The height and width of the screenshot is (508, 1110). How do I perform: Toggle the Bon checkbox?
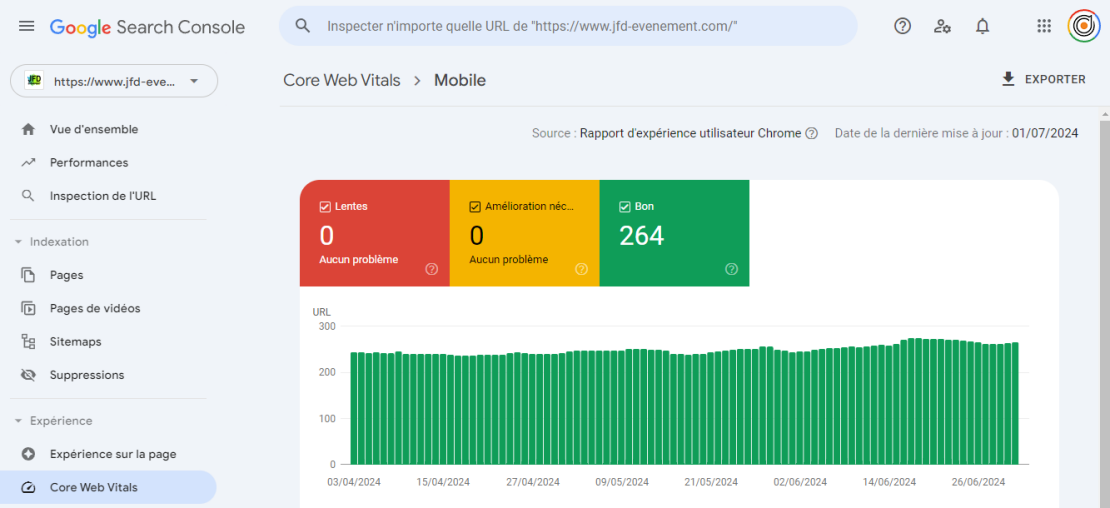(625, 207)
